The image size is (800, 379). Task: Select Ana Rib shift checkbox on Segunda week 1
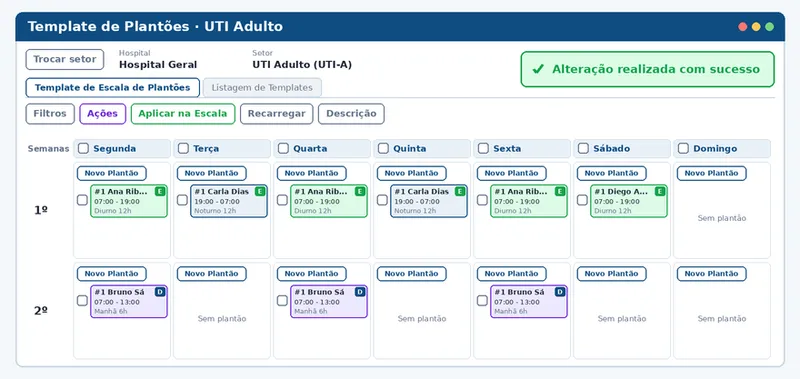(82, 200)
